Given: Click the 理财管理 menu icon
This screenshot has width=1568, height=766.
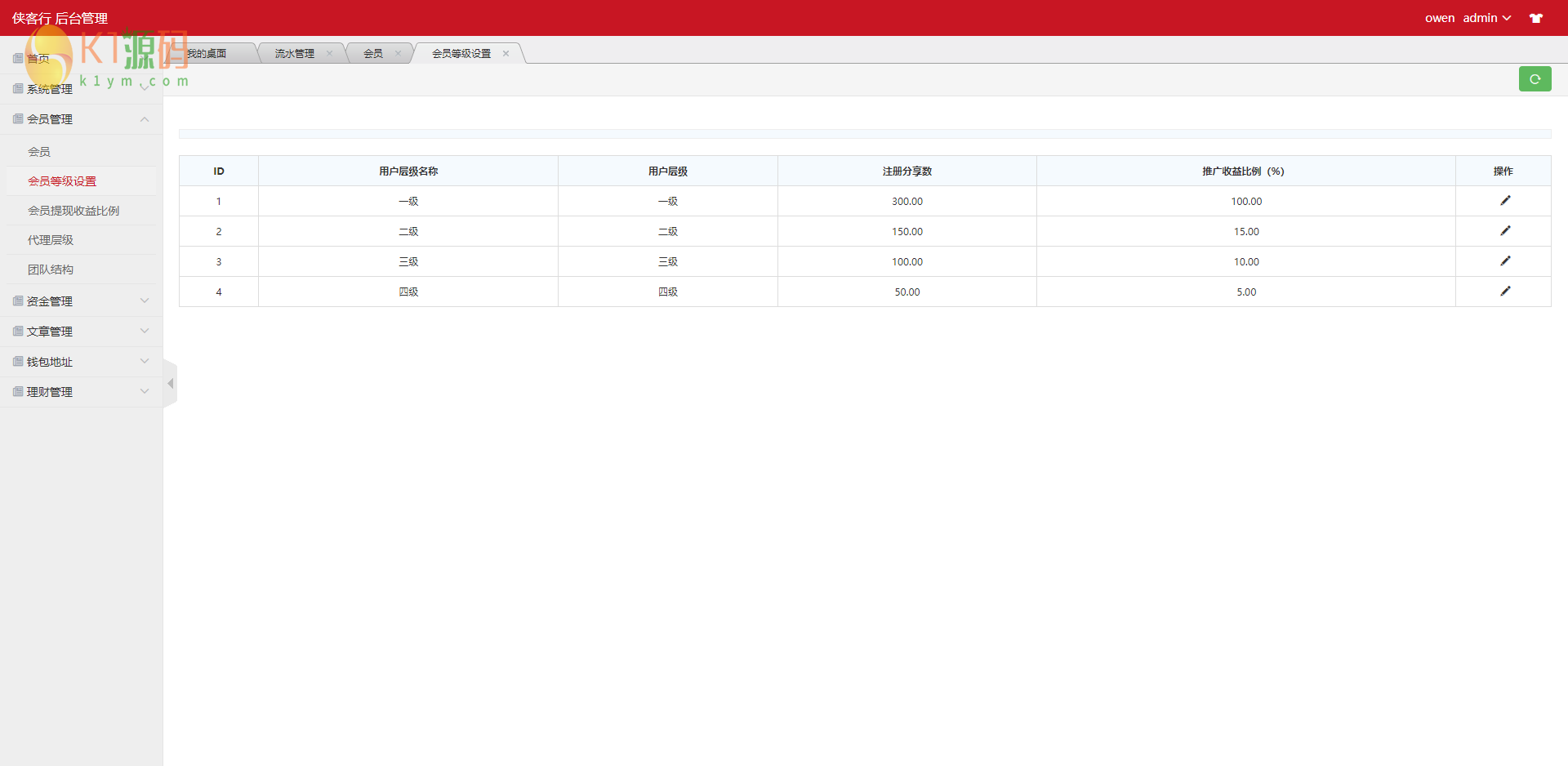Looking at the screenshot, I should [18, 392].
